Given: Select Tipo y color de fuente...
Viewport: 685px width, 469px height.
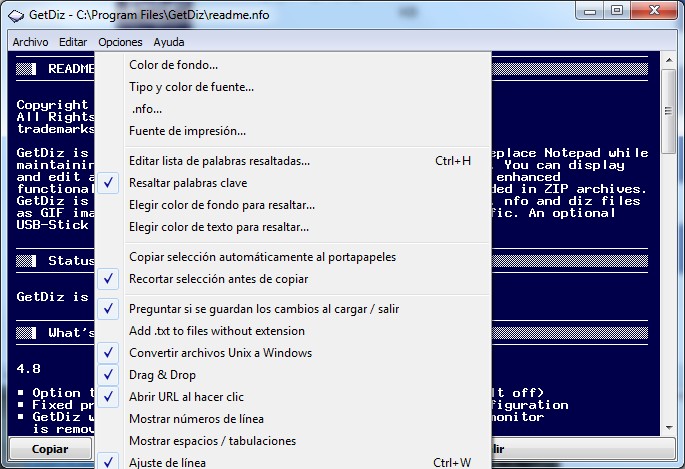Looking at the screenshot, I should tap(293, 87).
